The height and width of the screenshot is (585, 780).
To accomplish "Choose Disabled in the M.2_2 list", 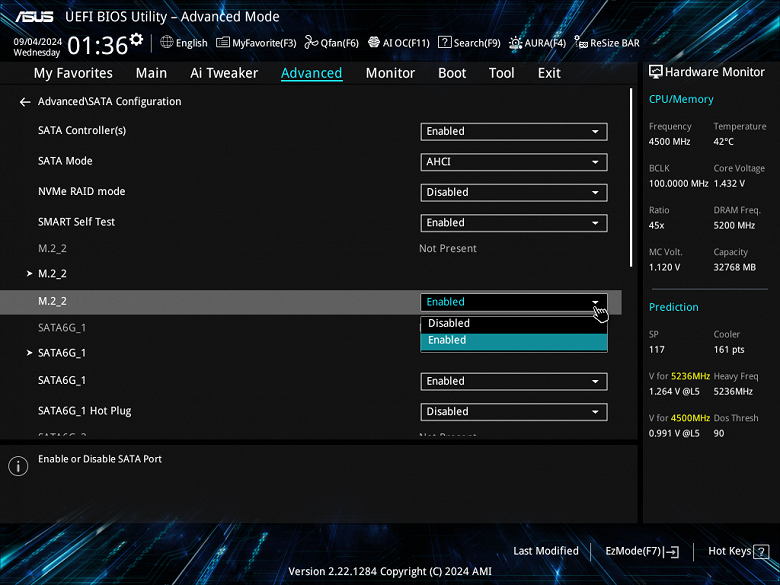I will pyautogui.click(x=514, y=323).
